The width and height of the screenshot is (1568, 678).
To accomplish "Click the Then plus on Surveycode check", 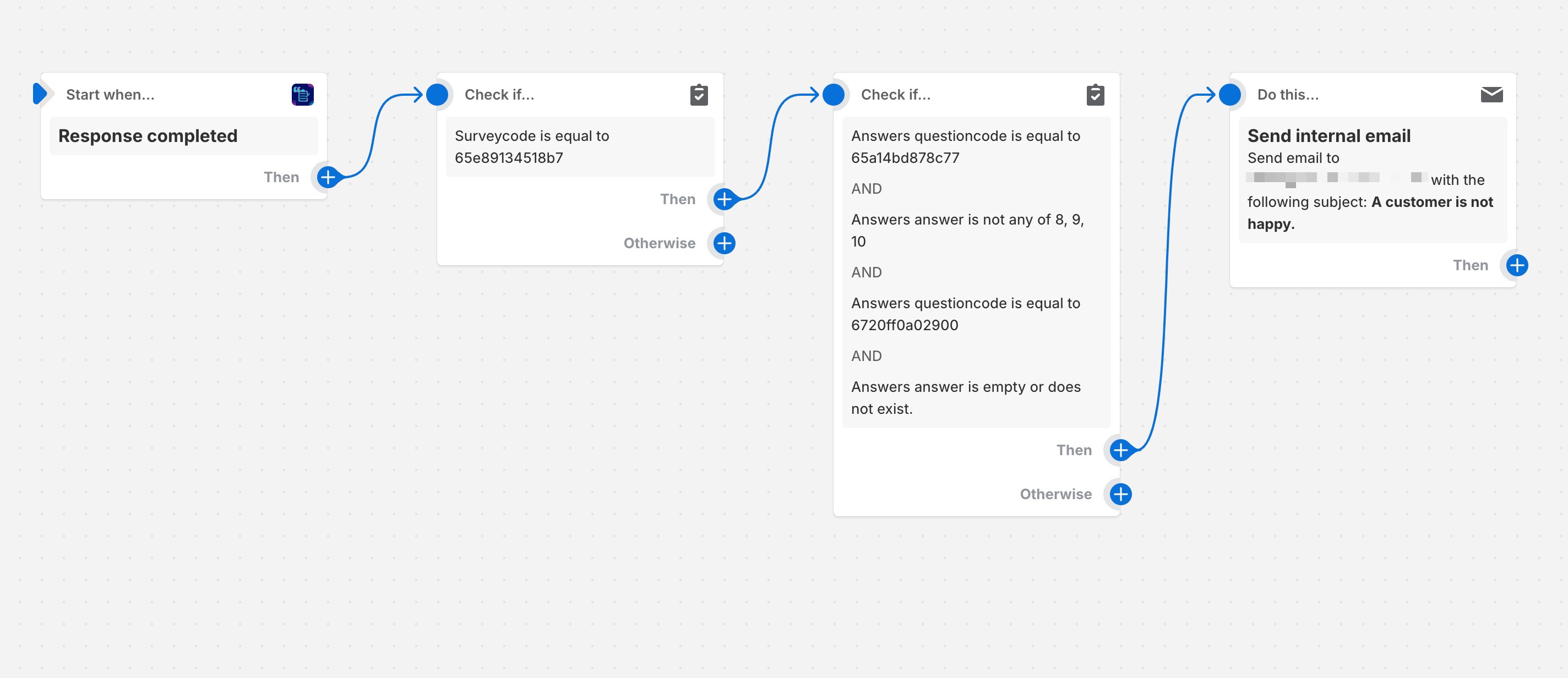I will pyautogui.click(x=724, y=199).
